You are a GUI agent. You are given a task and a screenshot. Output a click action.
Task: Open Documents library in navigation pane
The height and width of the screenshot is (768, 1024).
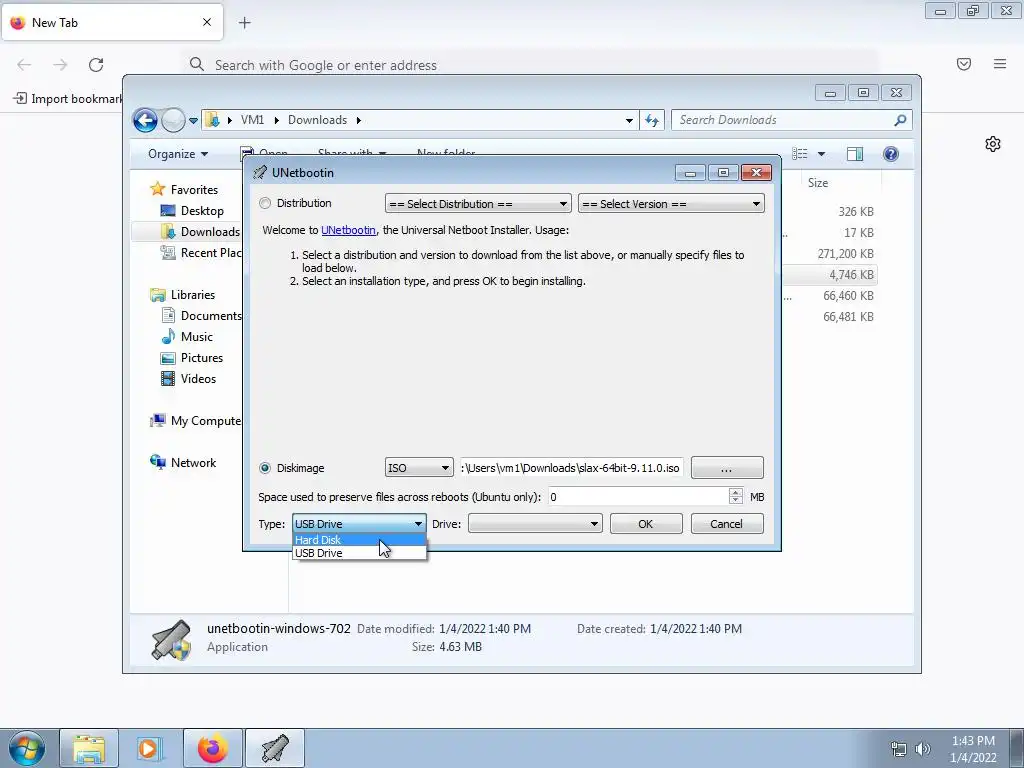click(x=210, y=315)
